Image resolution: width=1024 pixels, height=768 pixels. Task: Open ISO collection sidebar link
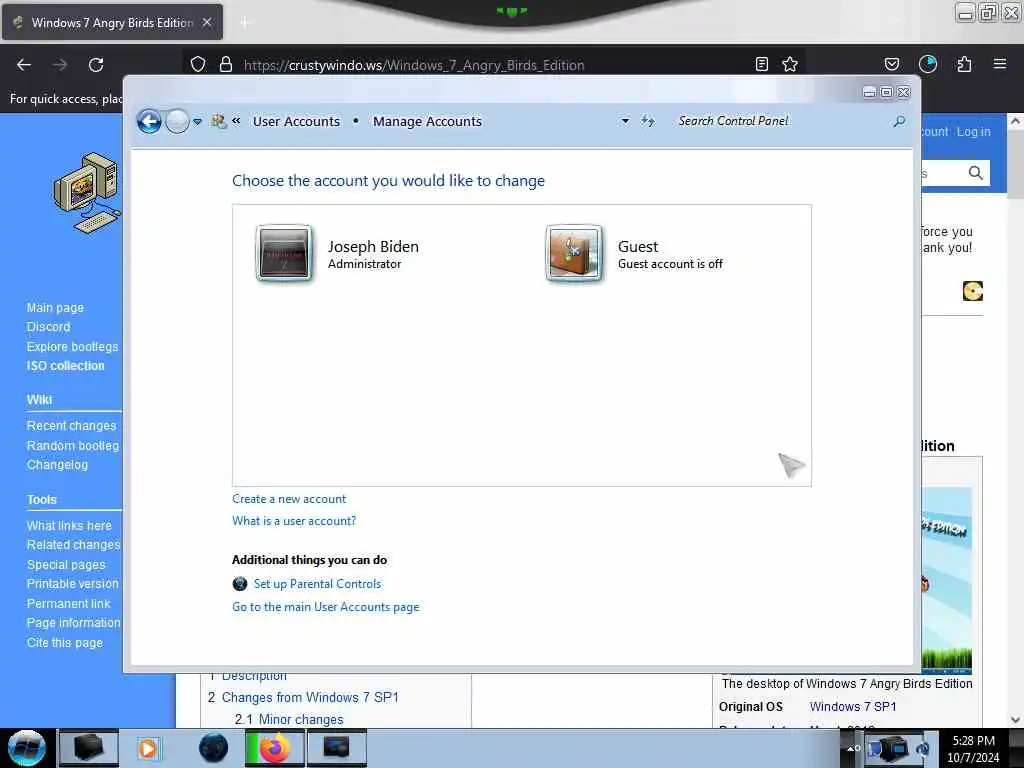tap(65, 366)
